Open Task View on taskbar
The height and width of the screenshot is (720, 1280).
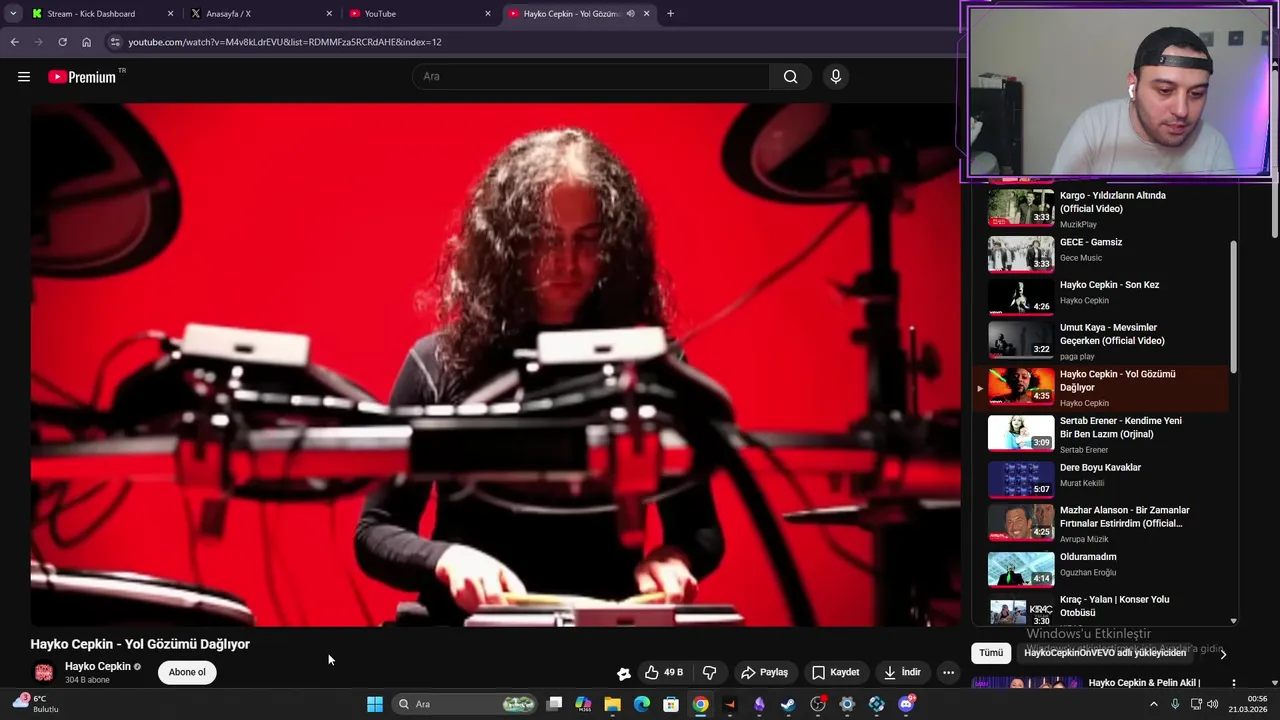(555, 704)
